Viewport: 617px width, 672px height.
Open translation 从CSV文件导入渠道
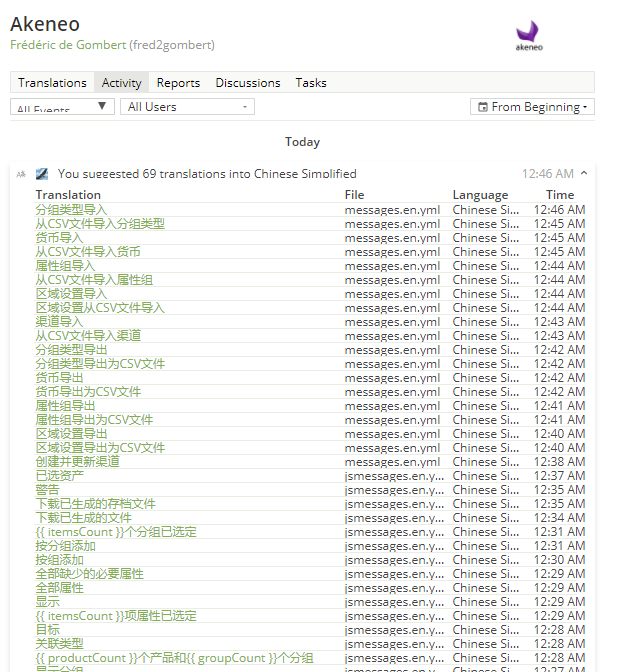88,336
